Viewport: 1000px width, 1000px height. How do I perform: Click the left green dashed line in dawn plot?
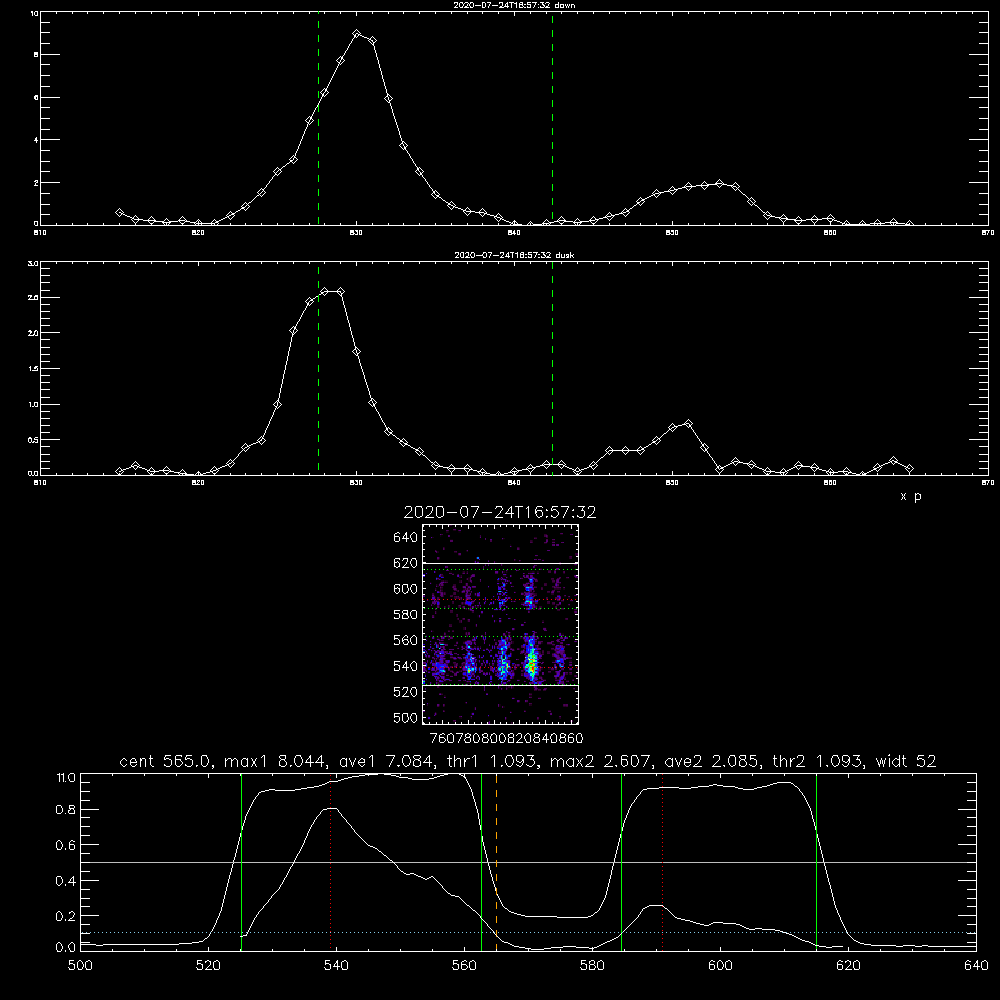click(x=318, y=119)
